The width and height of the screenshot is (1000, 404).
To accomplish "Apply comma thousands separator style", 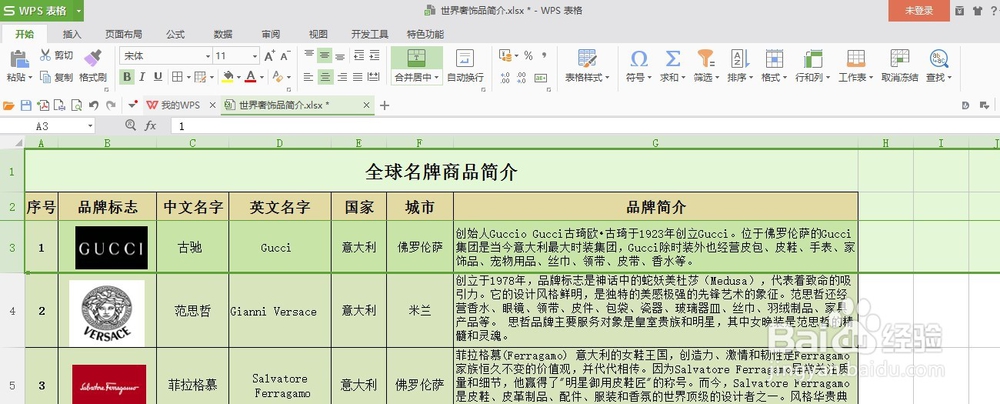I will [x=544, y=56].
